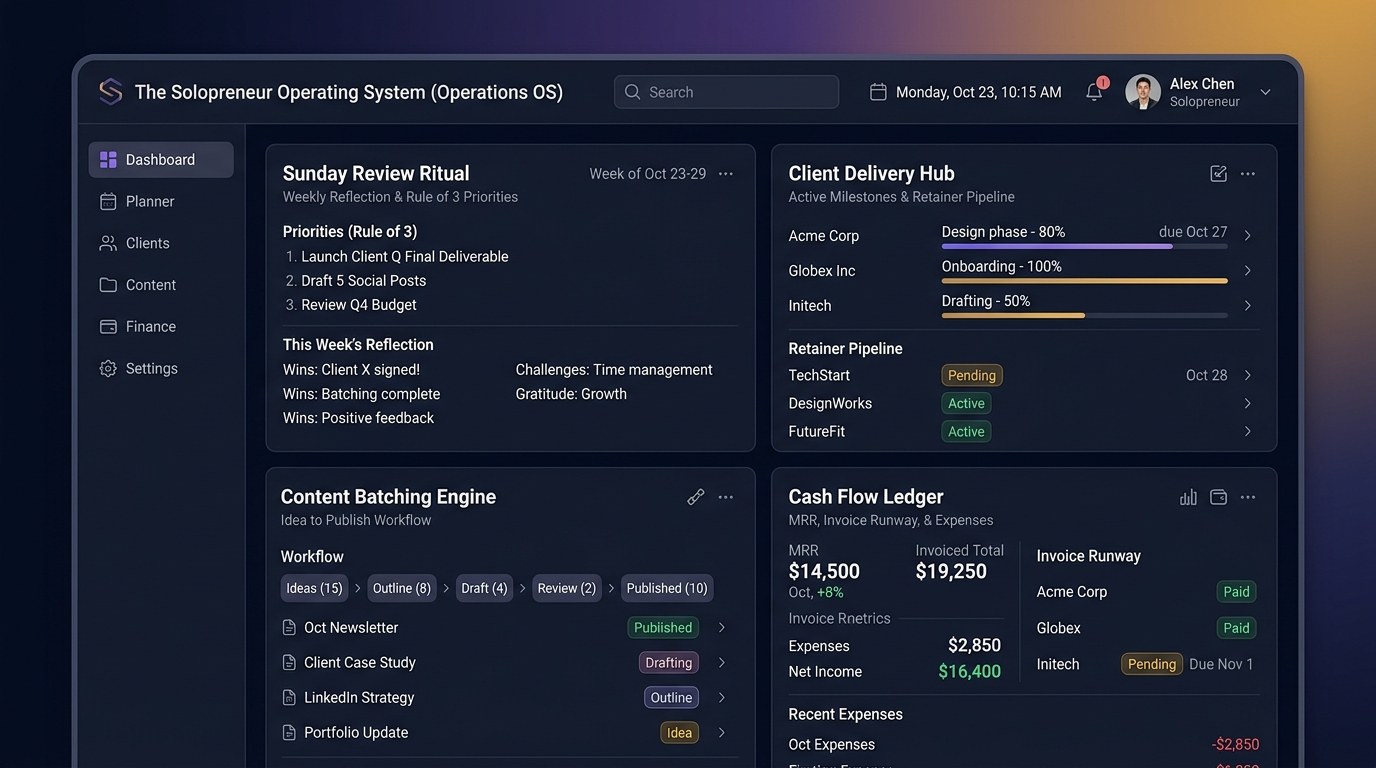The height and width of the screenshot is (768, 1376).
Task: Open the notification bell
Action: click(1095, 92)
